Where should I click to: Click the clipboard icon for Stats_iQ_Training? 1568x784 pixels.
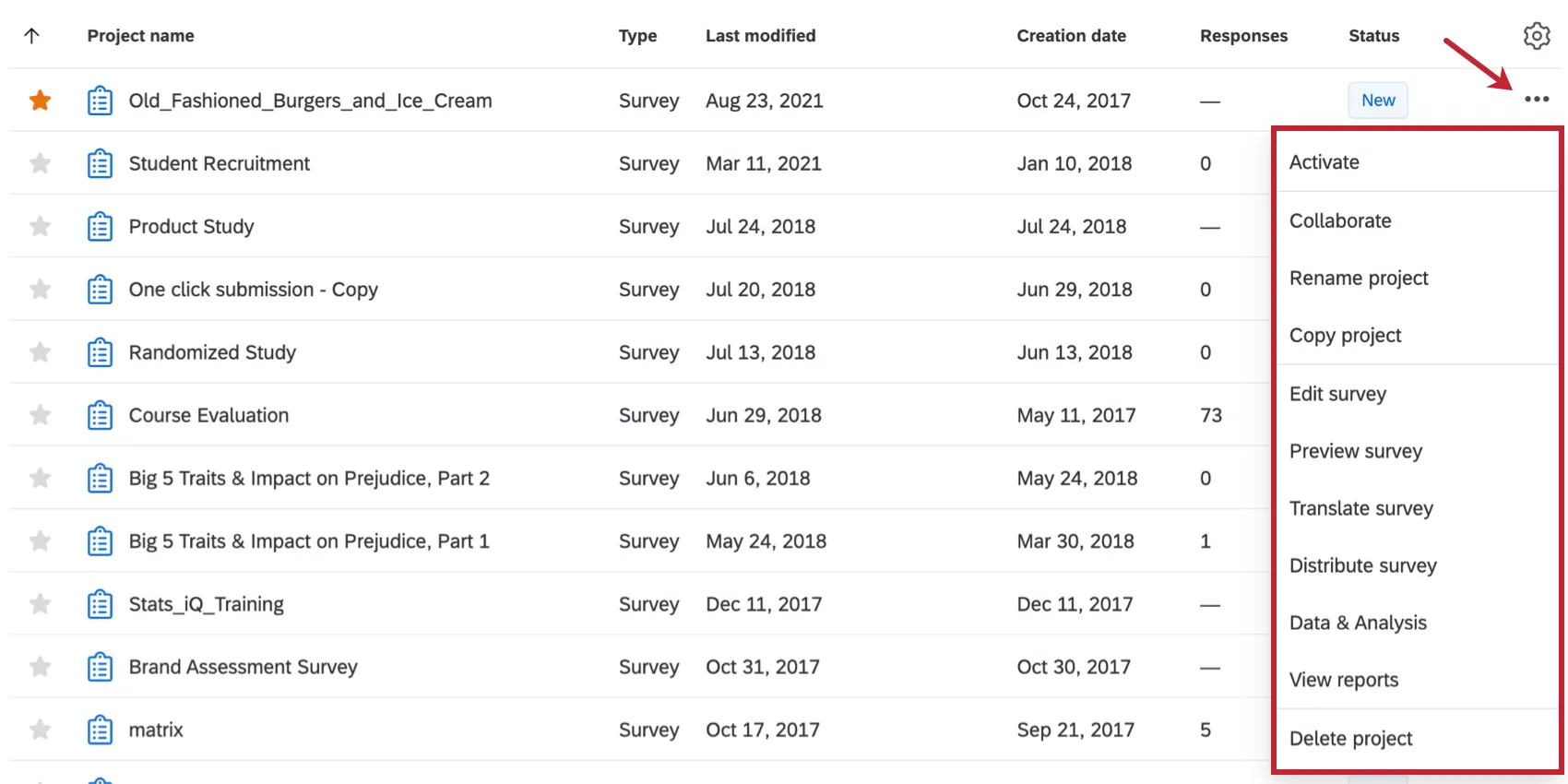(x=100, y=603)
